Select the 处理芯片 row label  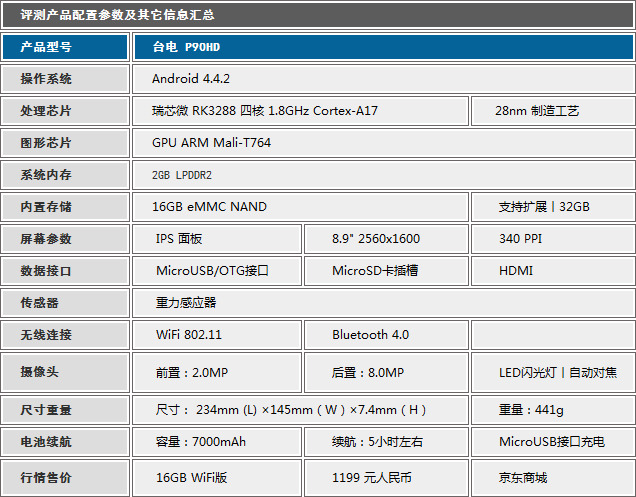point(65,111)
